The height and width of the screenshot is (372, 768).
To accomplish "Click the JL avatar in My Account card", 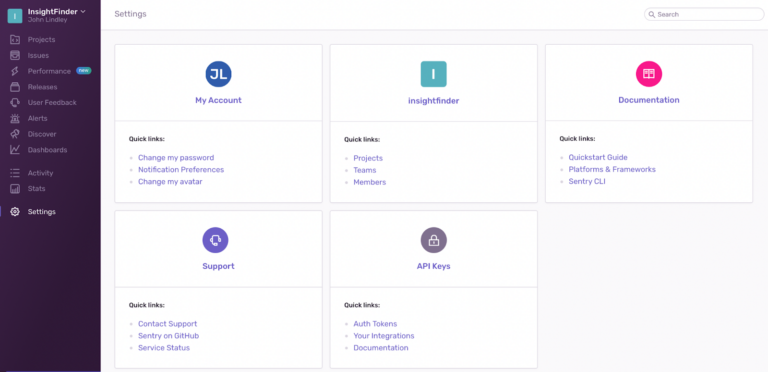I will pyautogui.click(x=218, y=74).
